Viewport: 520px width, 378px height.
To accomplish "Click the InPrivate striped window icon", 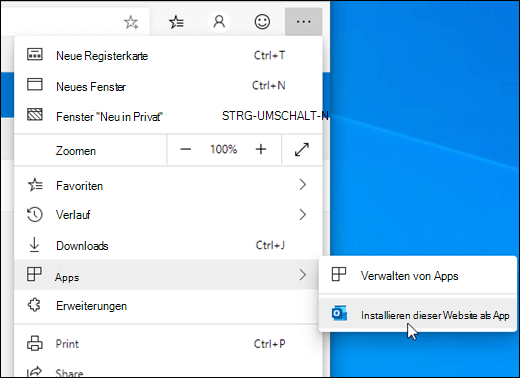I will (x=35, y=114).
